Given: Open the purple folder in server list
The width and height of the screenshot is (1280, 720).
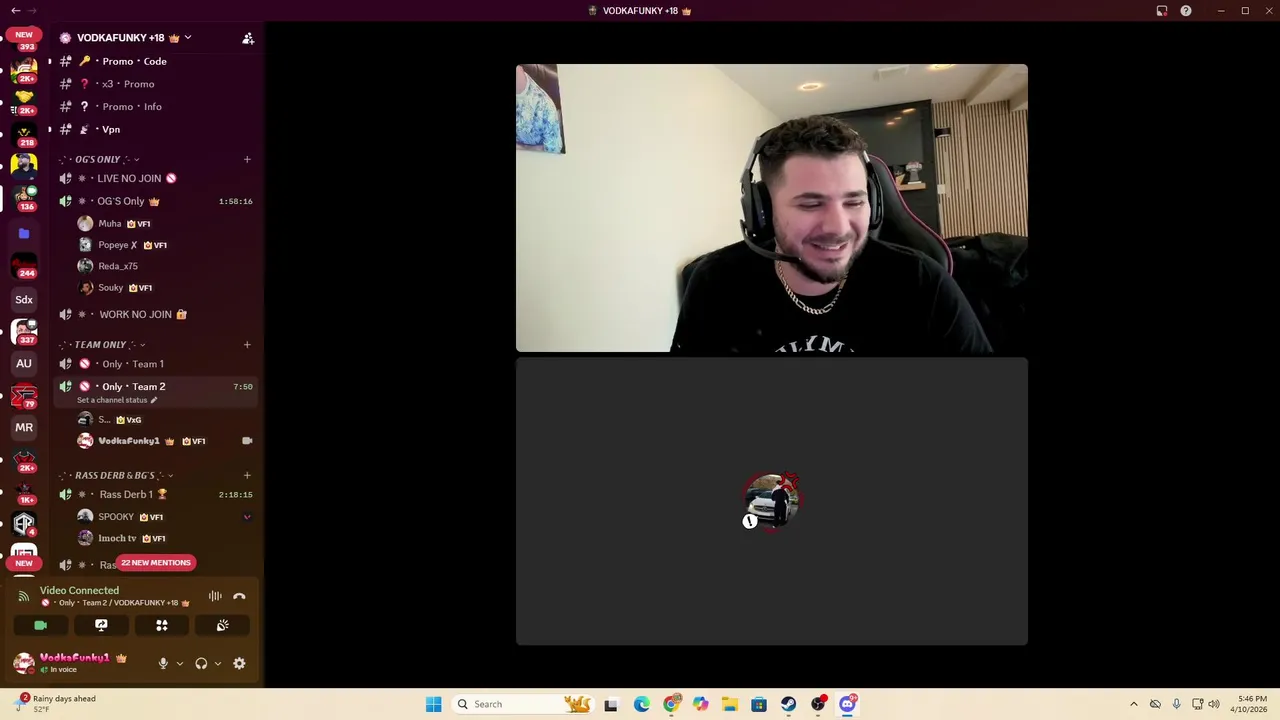Looking at the screenshot, I should 24,233.
